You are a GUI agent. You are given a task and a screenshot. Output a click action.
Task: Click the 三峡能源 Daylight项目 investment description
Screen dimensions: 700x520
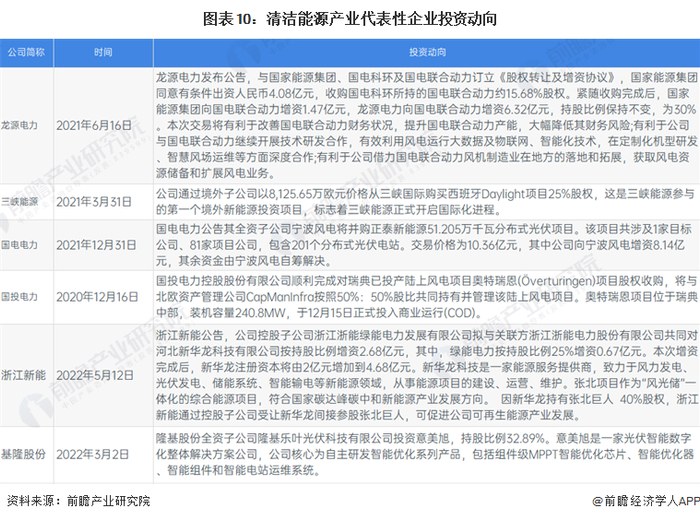tap(425, 202)
